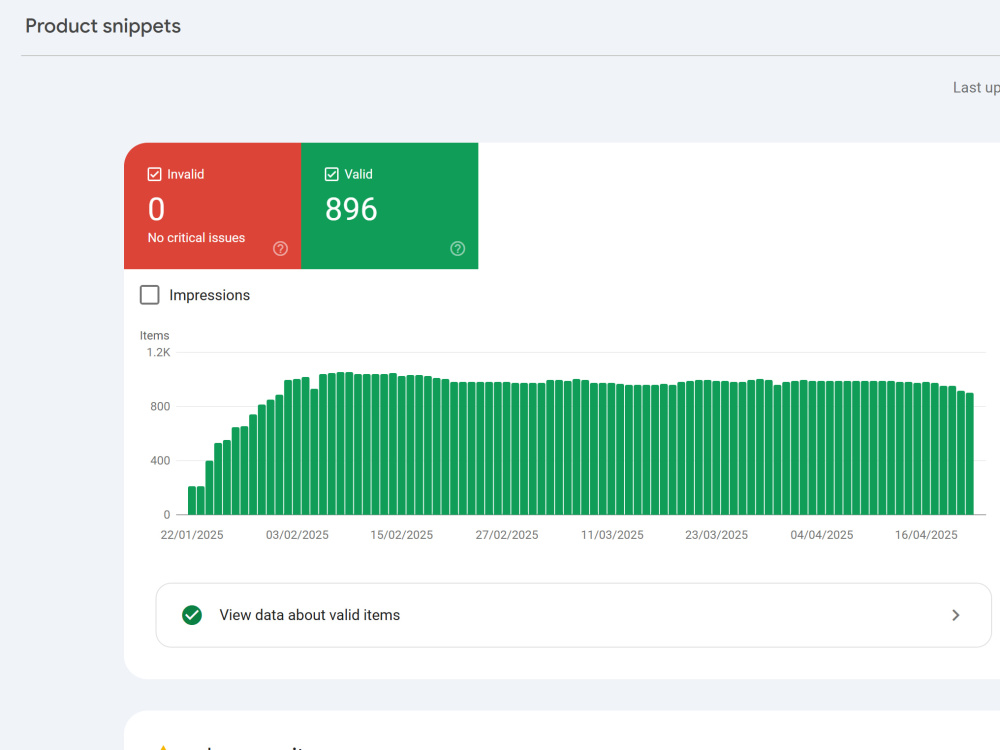Click the first chart bar above 22/01/2025
This screenshot has height=750, width=1000.
pyautogui.click(x=192, y=500)
